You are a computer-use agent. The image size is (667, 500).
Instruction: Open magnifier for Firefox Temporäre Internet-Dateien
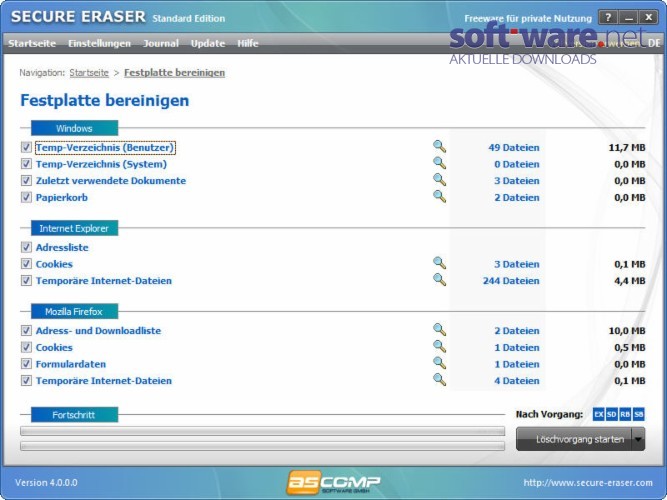pyautogui.click(x=439, y=380)
